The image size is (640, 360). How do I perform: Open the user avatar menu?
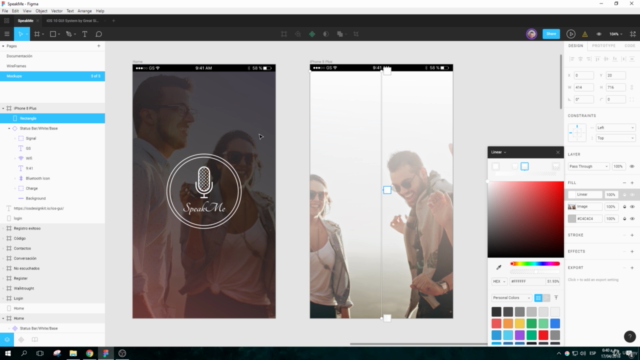click(x=531, y=34)
